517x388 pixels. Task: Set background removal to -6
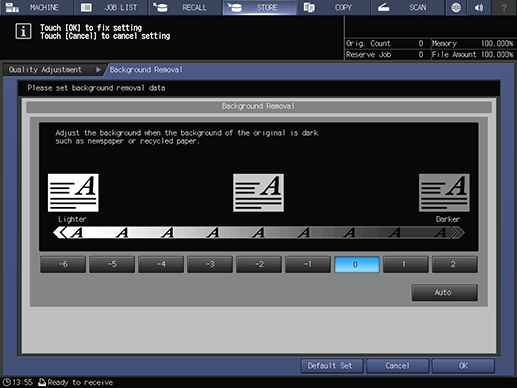(x=63, y=264)
